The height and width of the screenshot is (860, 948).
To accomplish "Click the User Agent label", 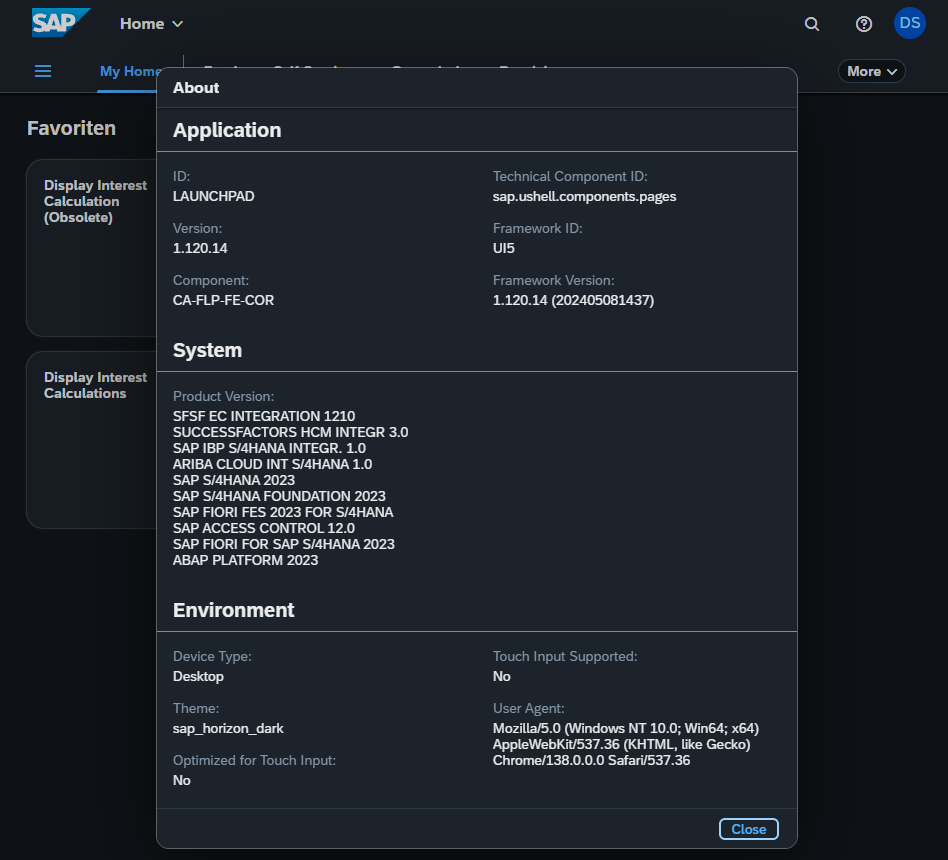I will (528, 709).
